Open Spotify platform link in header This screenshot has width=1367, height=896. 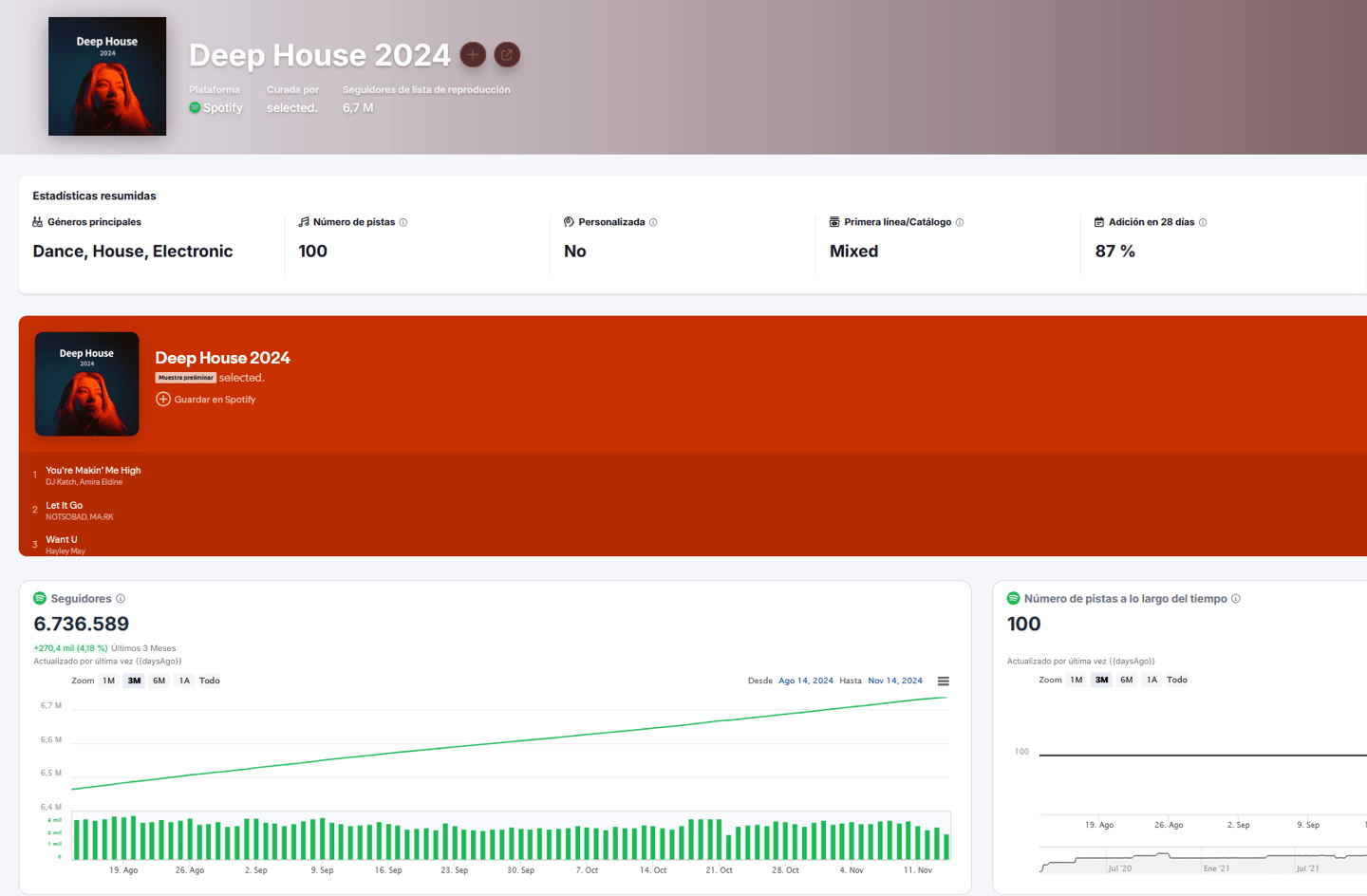coord(223,108)
